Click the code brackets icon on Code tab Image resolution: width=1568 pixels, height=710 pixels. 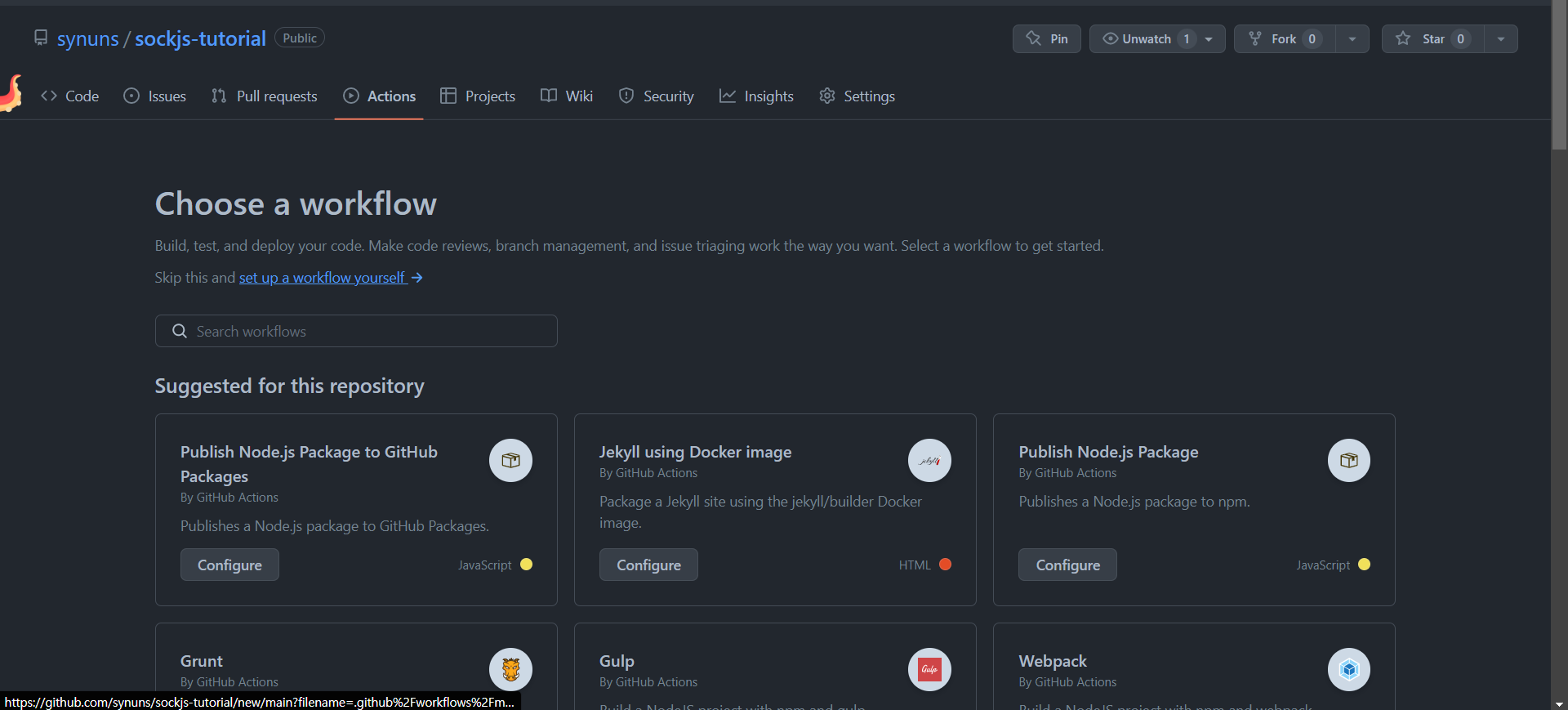tap(49, 96)
